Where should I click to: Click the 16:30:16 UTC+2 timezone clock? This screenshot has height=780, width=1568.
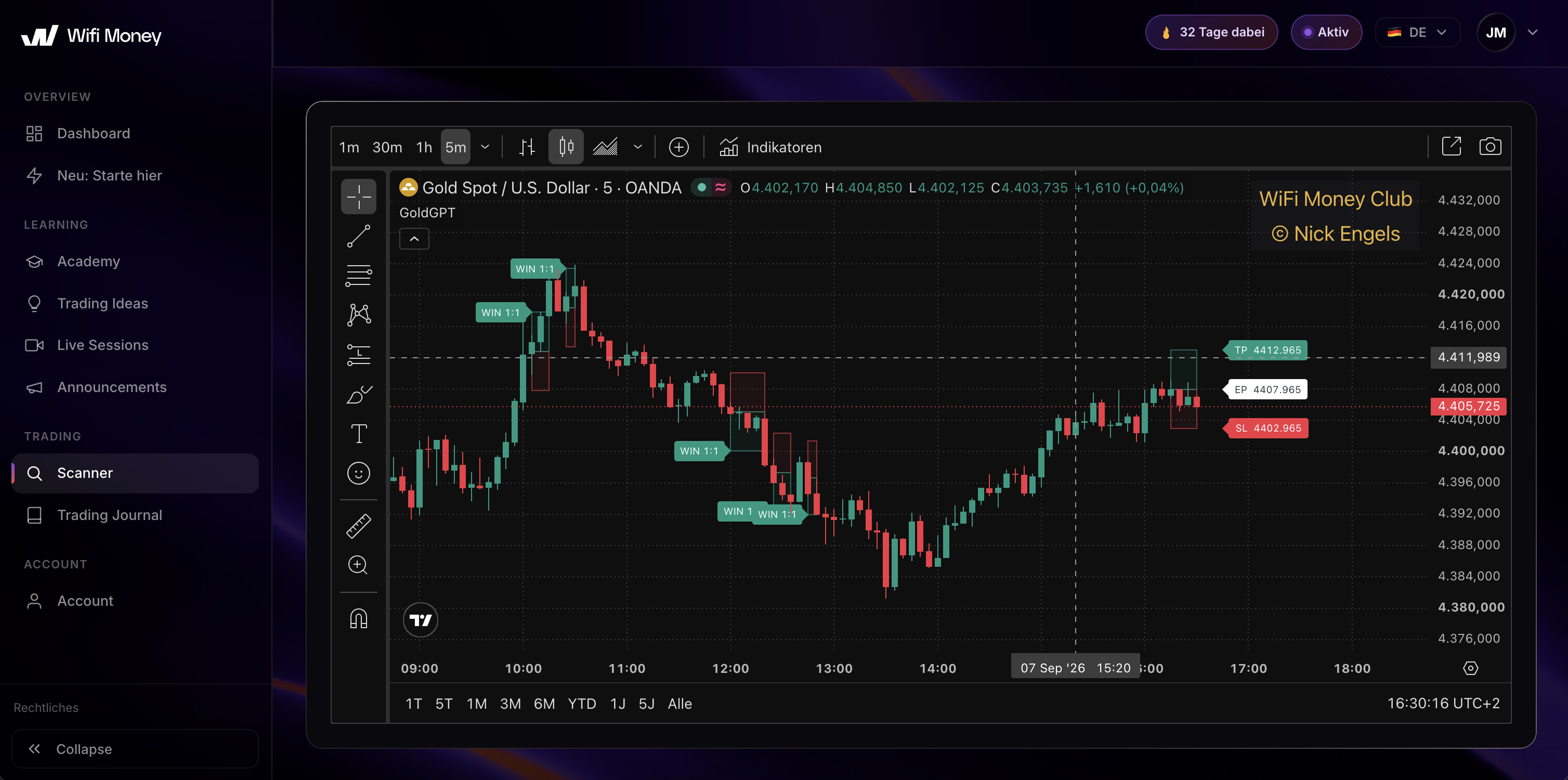[x=1443, y=703]
